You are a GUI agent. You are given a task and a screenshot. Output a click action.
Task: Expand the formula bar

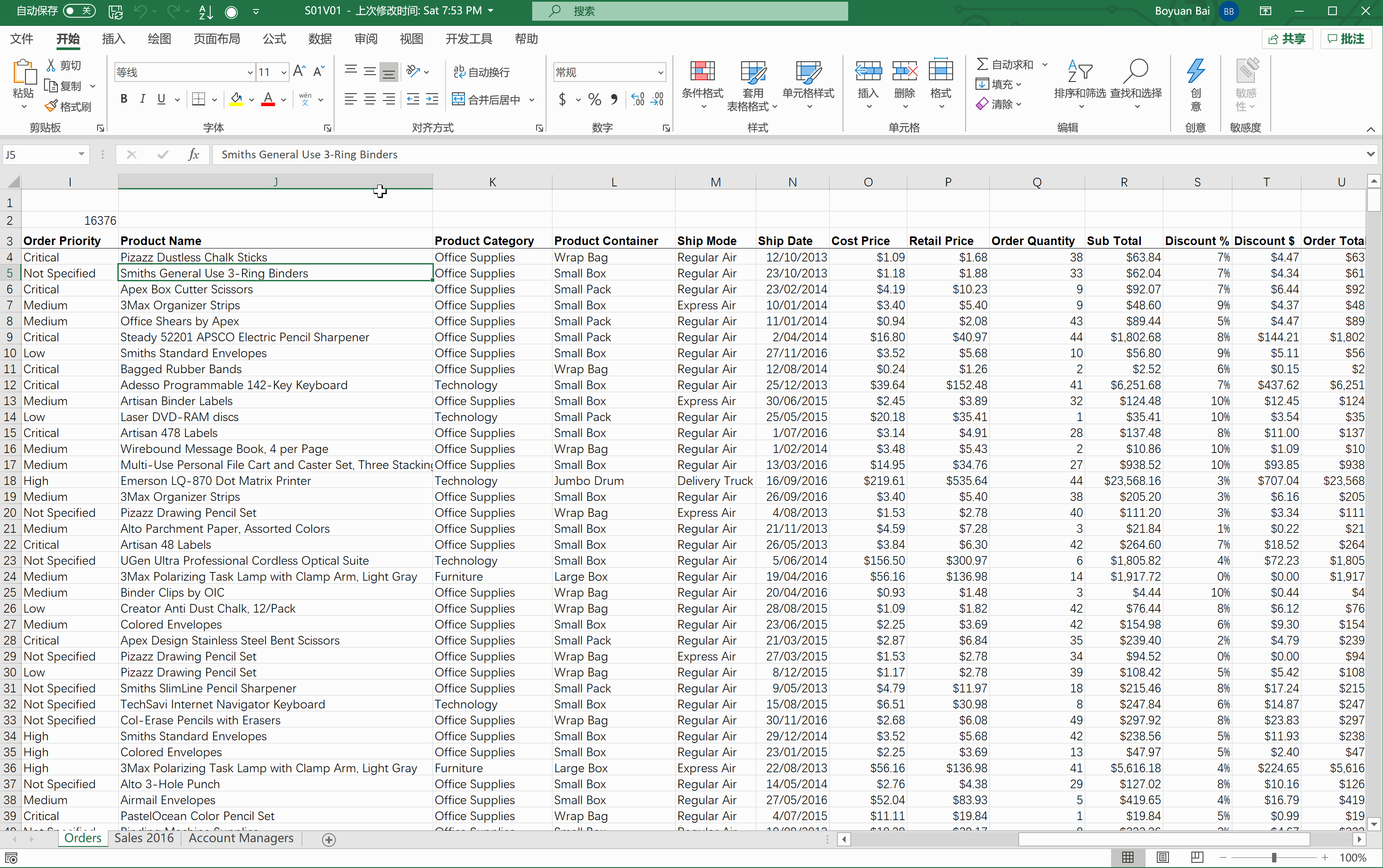[1370, 154]
